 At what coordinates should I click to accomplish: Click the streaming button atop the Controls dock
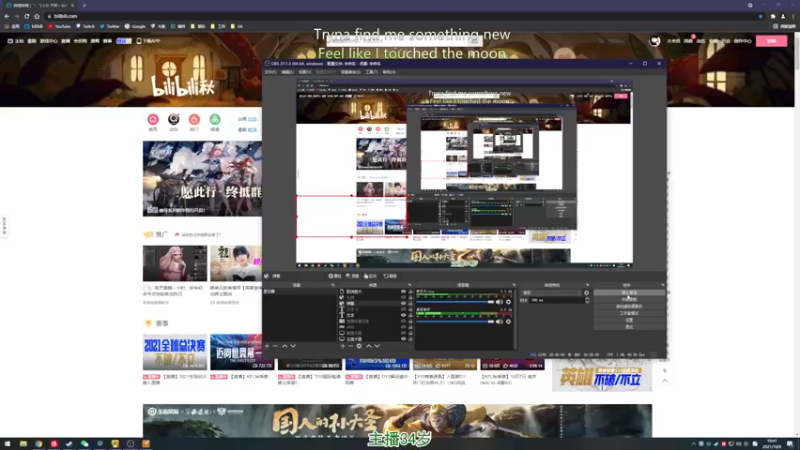pos(629,292)
